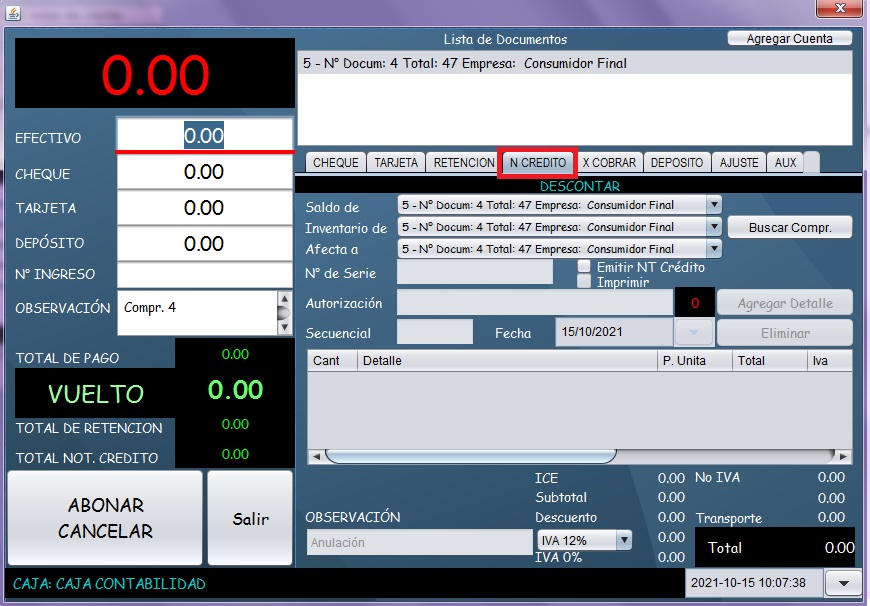The width and height of the screenshot is (870, 606).
Task: Click the Agregar Cuenta button
Action: pyautogui.click(x=789, y=39)
